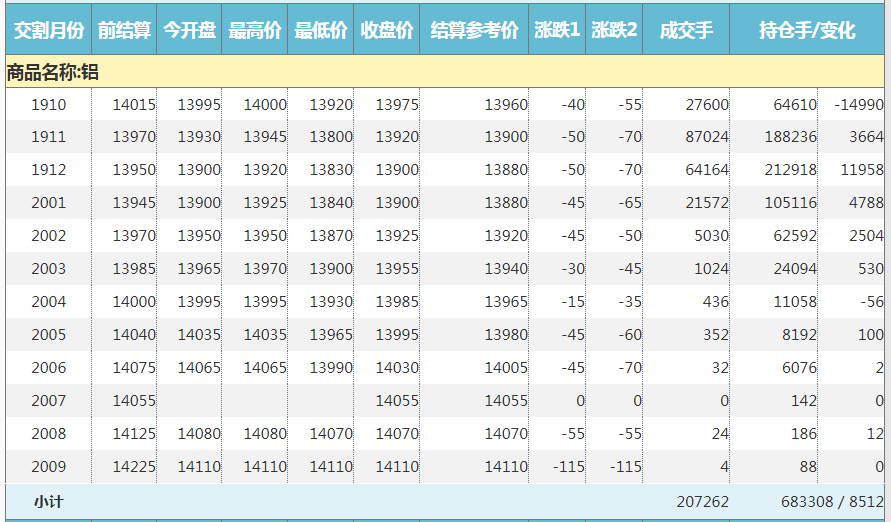
Task: Select delivery month 1910 cell
Action: (48, 105)
